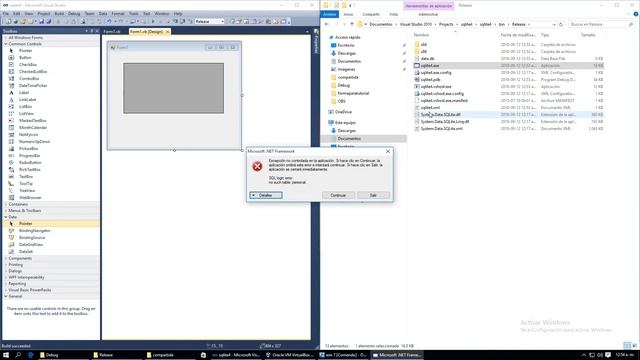This screenshot has width=640, height=360.
Task: Click Salir in the error dialog
Action: pos(373,196)
